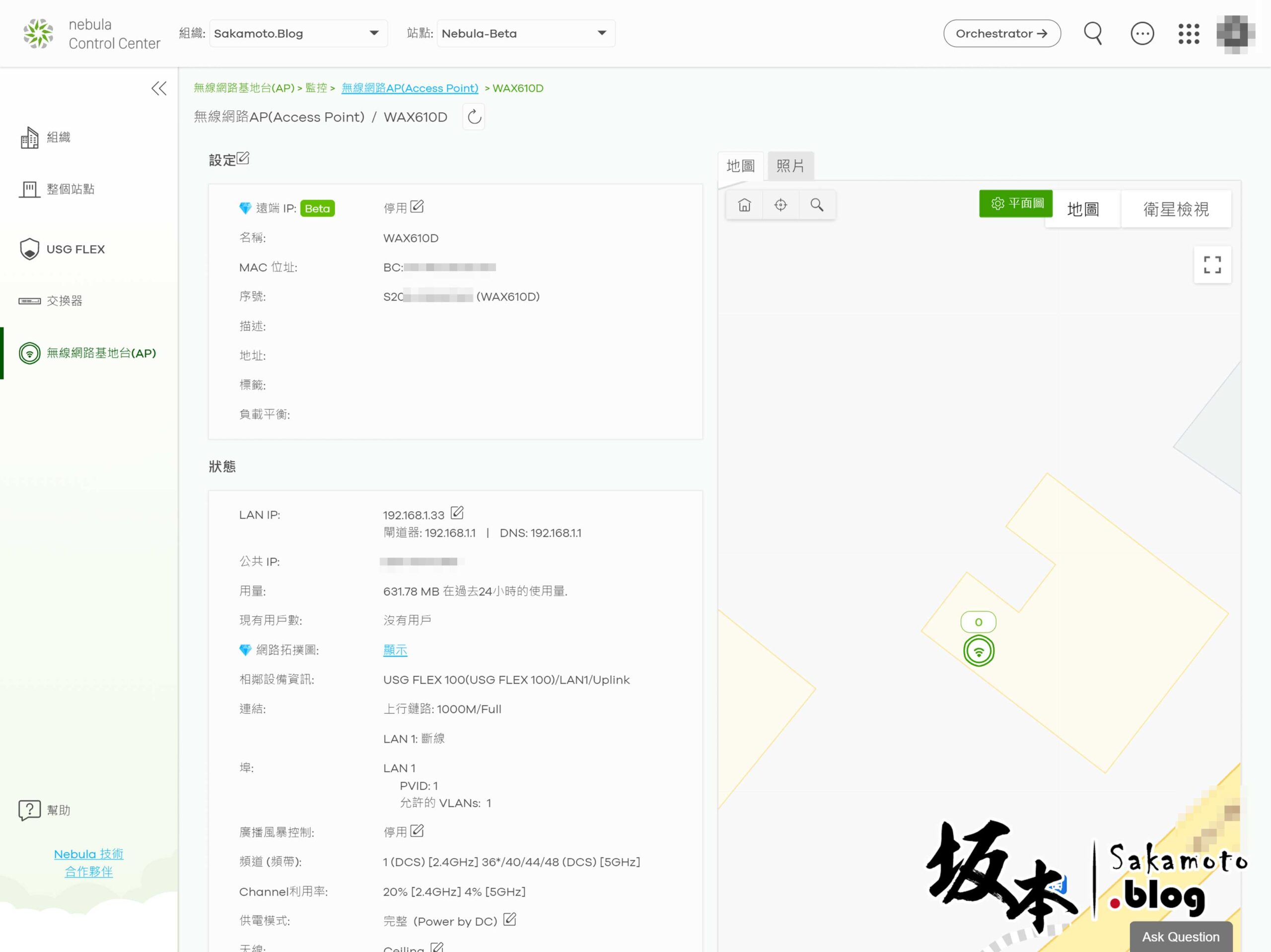Image resolution: width=1271 pixels, height=952 pixels.
Task: Open 幫助 help in the sidebar
Action: tap(44, 810)
